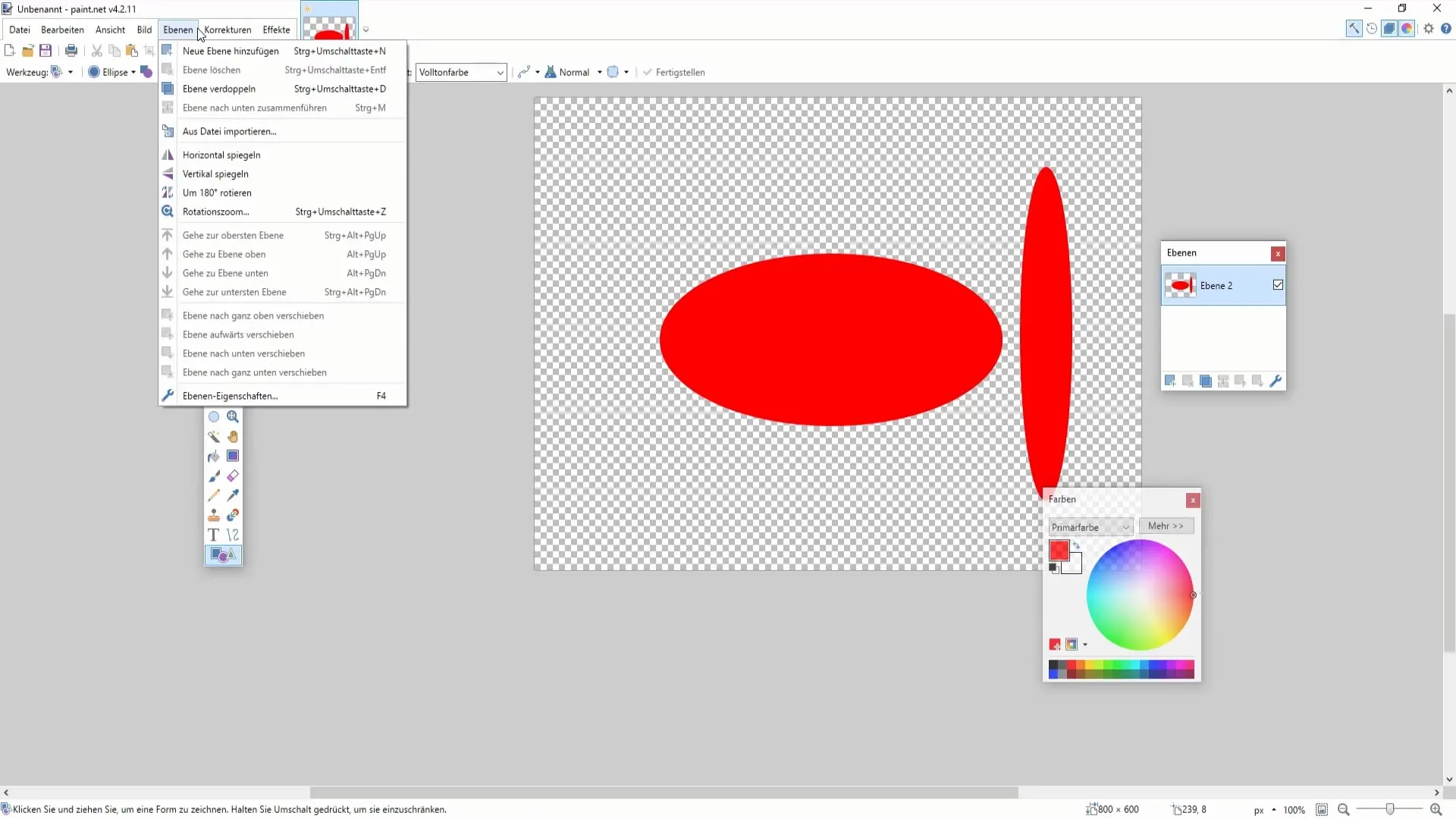Select the Magic Wand tool
This screenshot has height=819, width=1456.
[214, 437]
